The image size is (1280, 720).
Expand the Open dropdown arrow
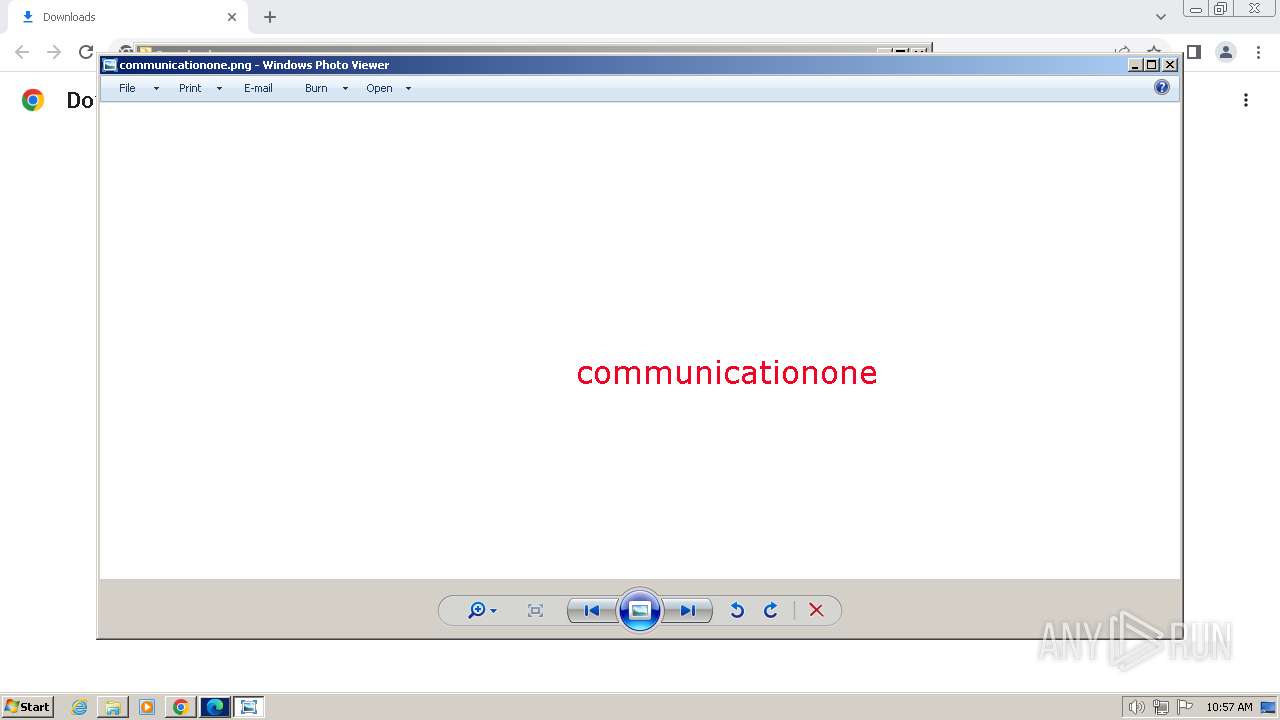408,88
